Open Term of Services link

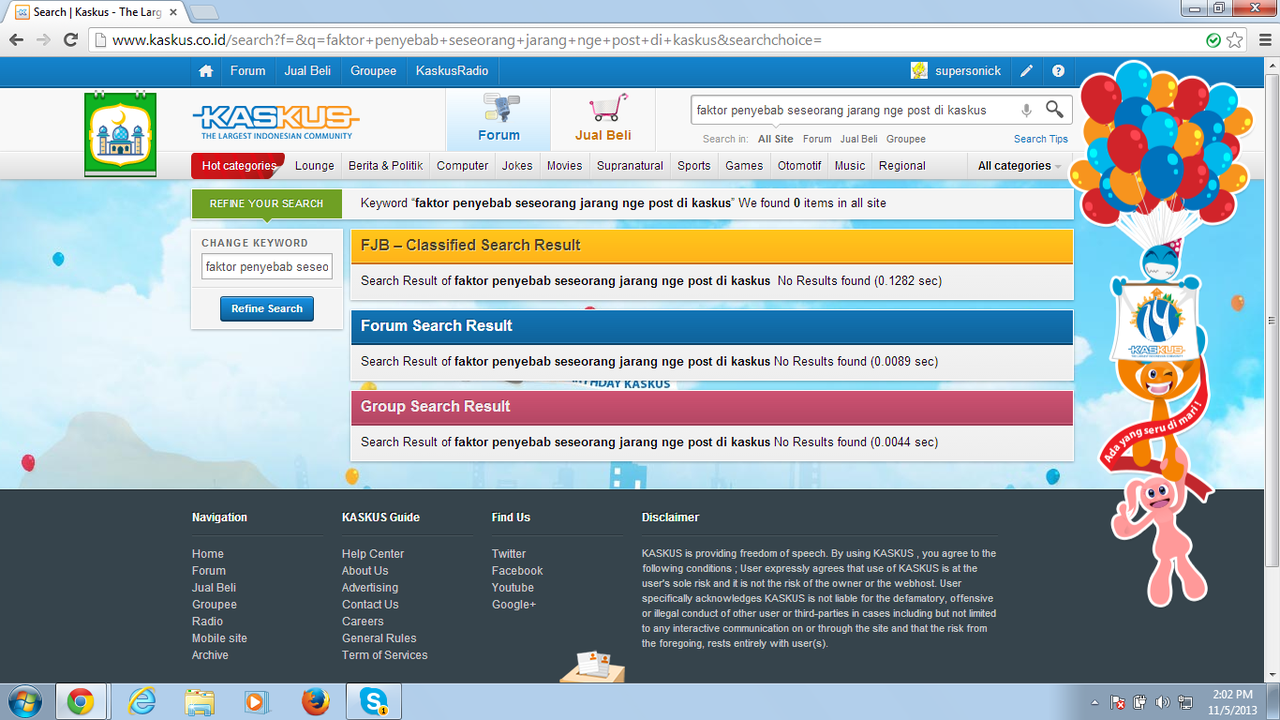pyautogui.click(x=385, y=655)
